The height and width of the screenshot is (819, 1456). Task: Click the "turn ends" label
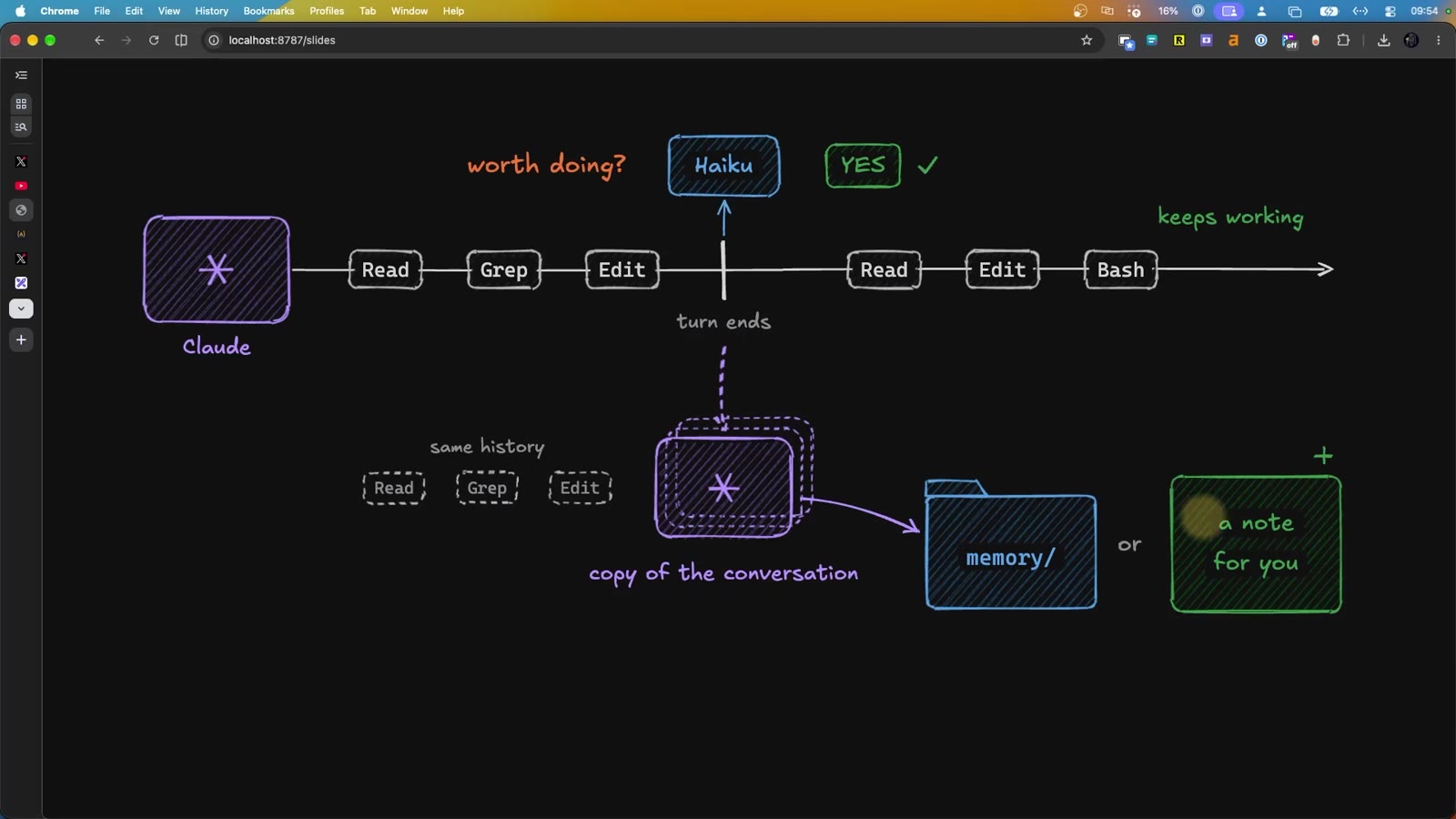pyautogui.click(x=723, y=321)
